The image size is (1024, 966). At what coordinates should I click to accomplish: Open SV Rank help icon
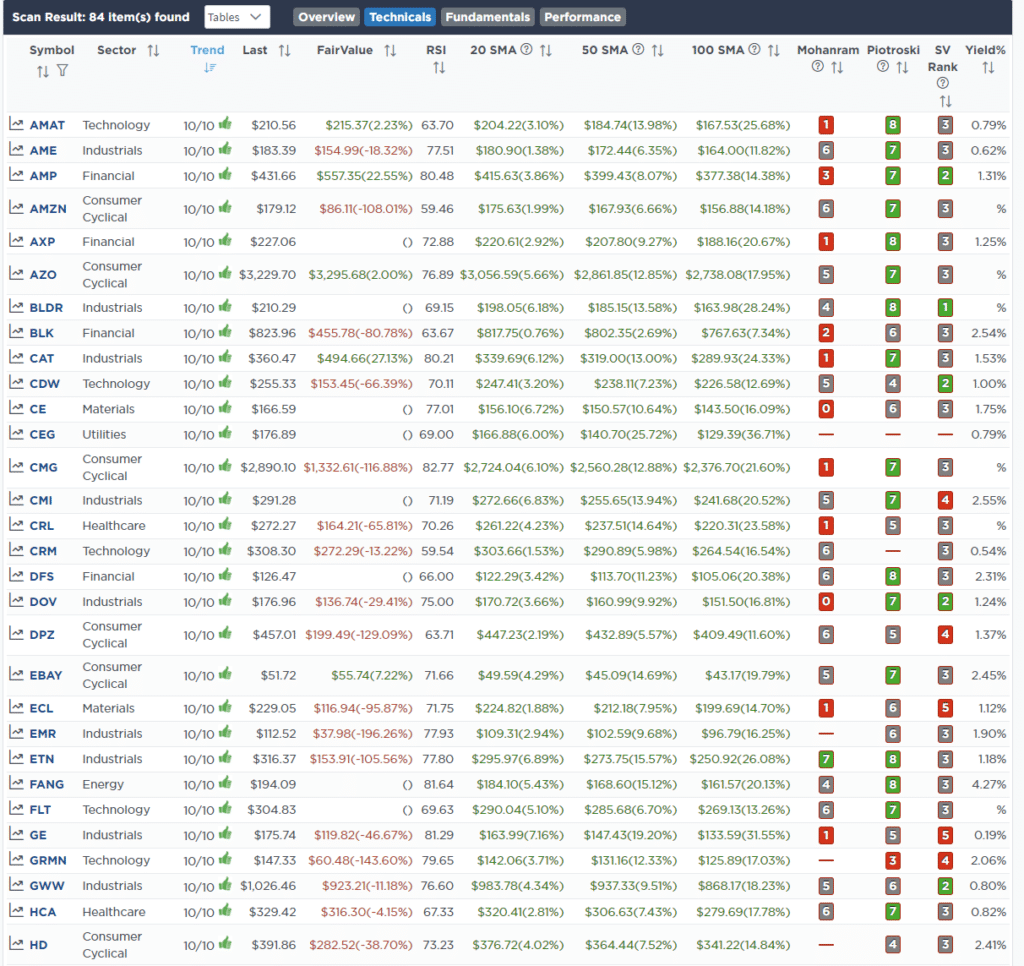(x=942, y=83)
